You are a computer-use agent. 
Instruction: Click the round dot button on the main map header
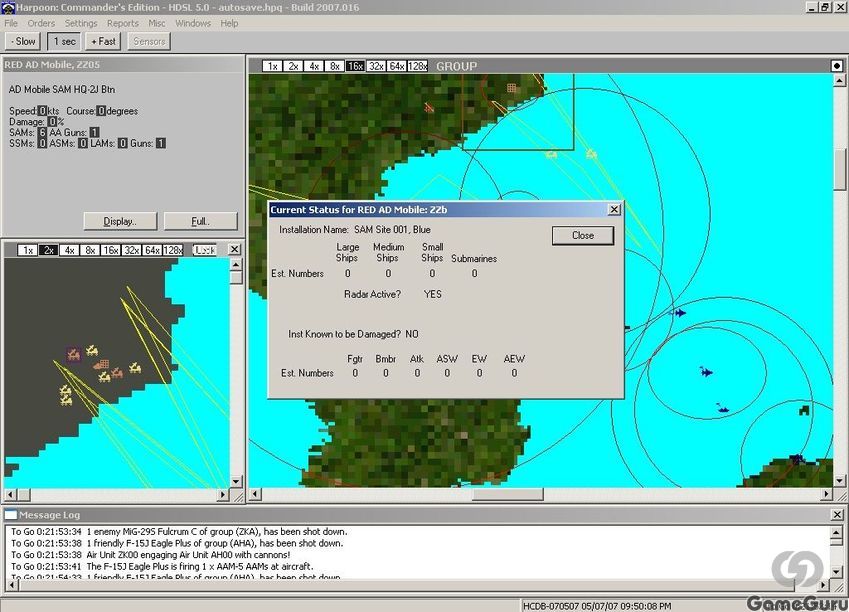click(x=837, y=66)
